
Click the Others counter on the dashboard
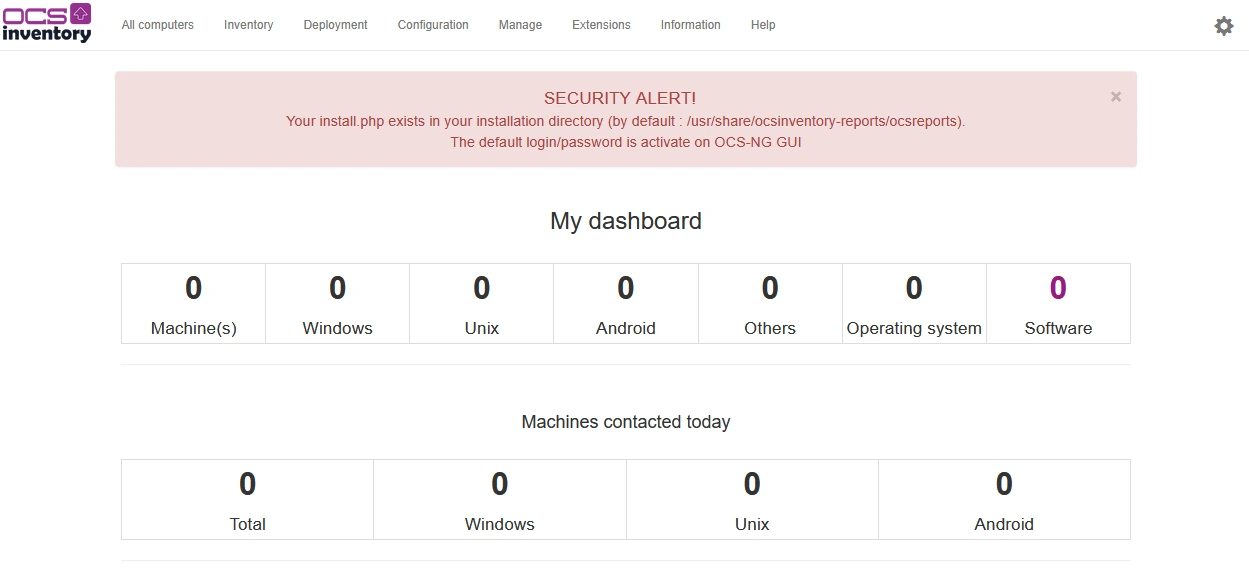point(769,303)
